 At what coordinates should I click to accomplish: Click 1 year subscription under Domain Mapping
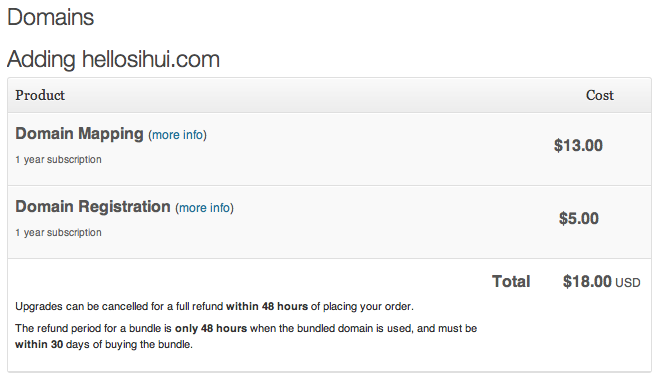point(59,159)
